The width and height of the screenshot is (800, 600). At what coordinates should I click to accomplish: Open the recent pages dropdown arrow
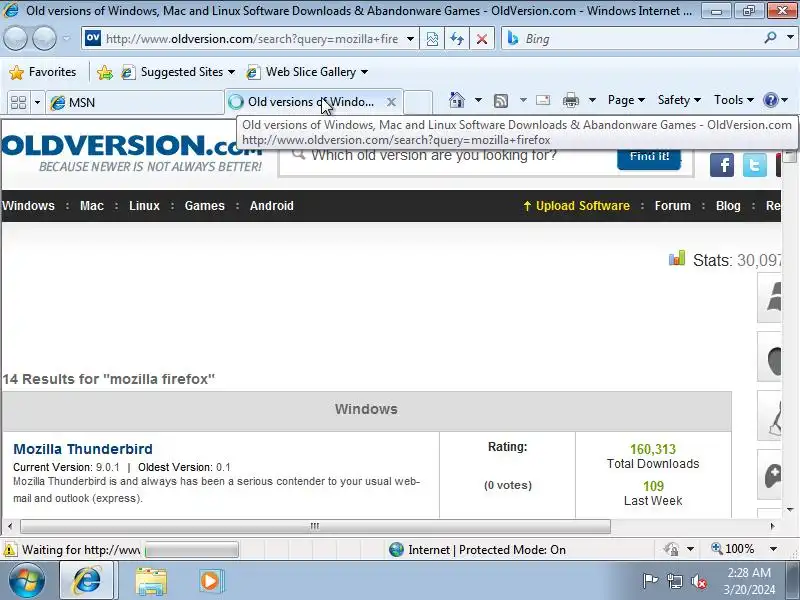[x=67, y=38]
